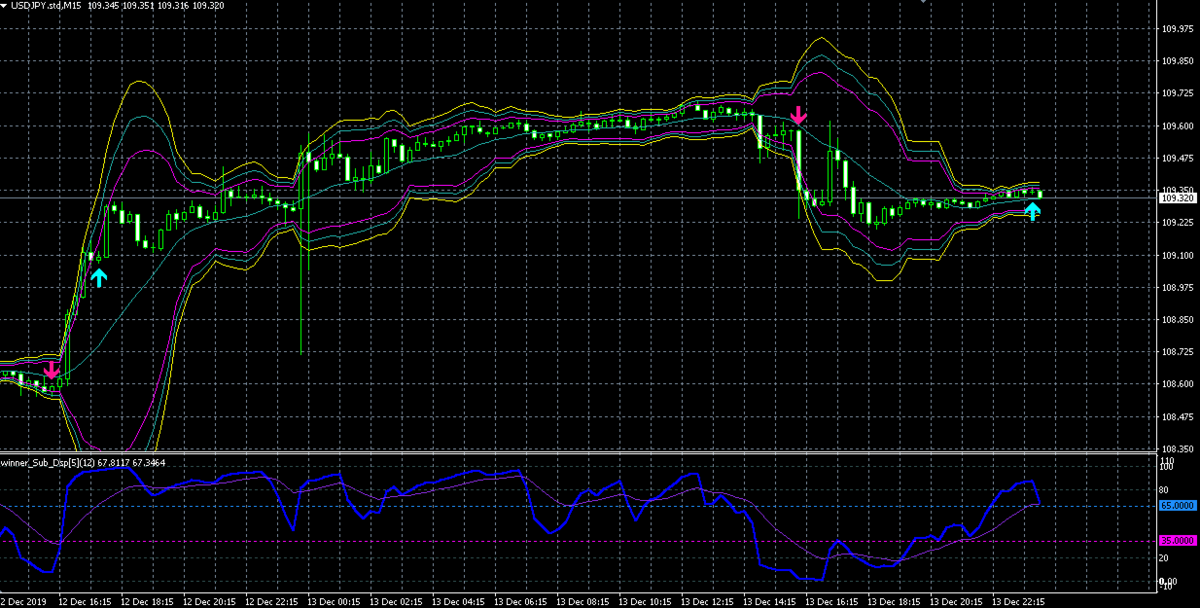Click the 109.600 price scale label
This screenshot has width=1200, height=608.
(x=1178, y=126)
